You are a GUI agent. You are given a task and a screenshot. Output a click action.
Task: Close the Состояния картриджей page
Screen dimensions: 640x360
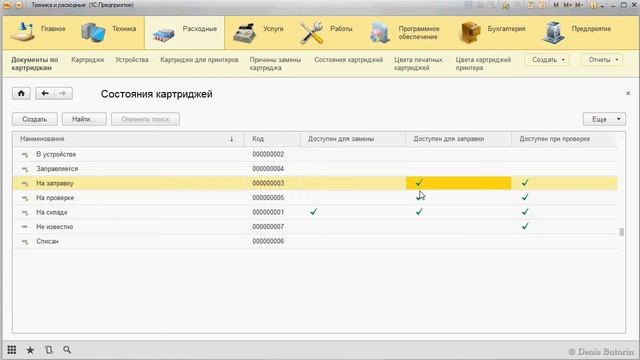[628, 93]
